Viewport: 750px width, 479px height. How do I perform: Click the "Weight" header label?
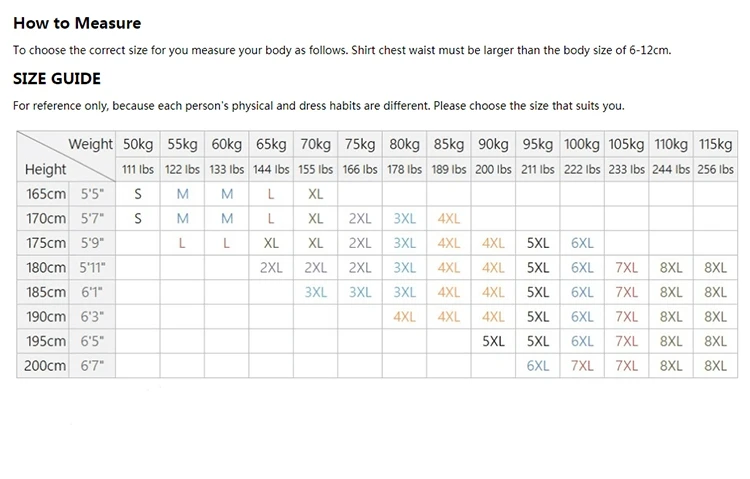[90, 144]
